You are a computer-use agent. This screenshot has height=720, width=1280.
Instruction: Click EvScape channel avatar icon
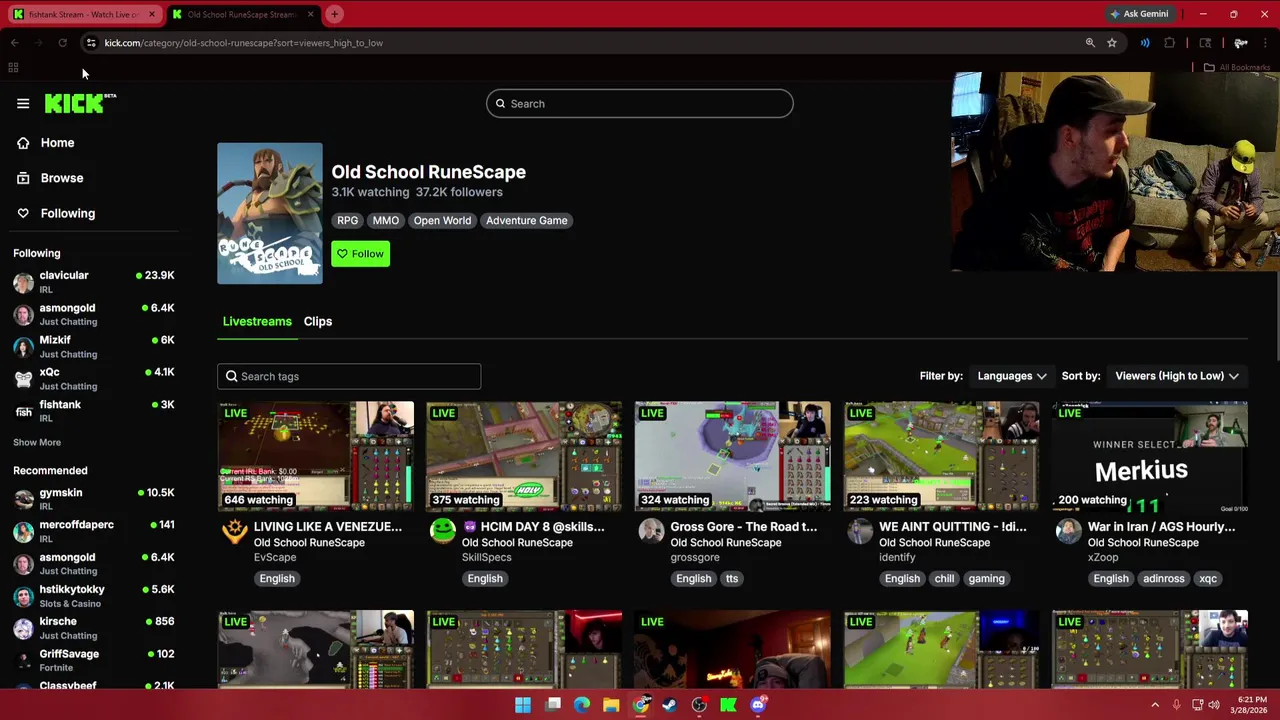click(234, 531)
